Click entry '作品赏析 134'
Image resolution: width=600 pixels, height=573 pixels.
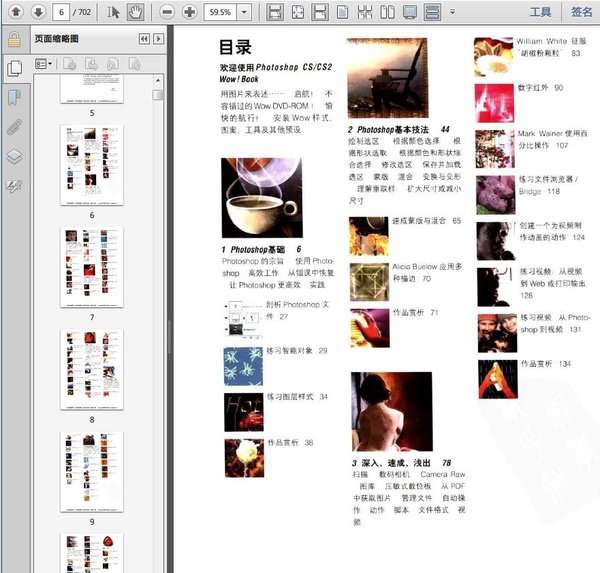[x=546, y=364]
